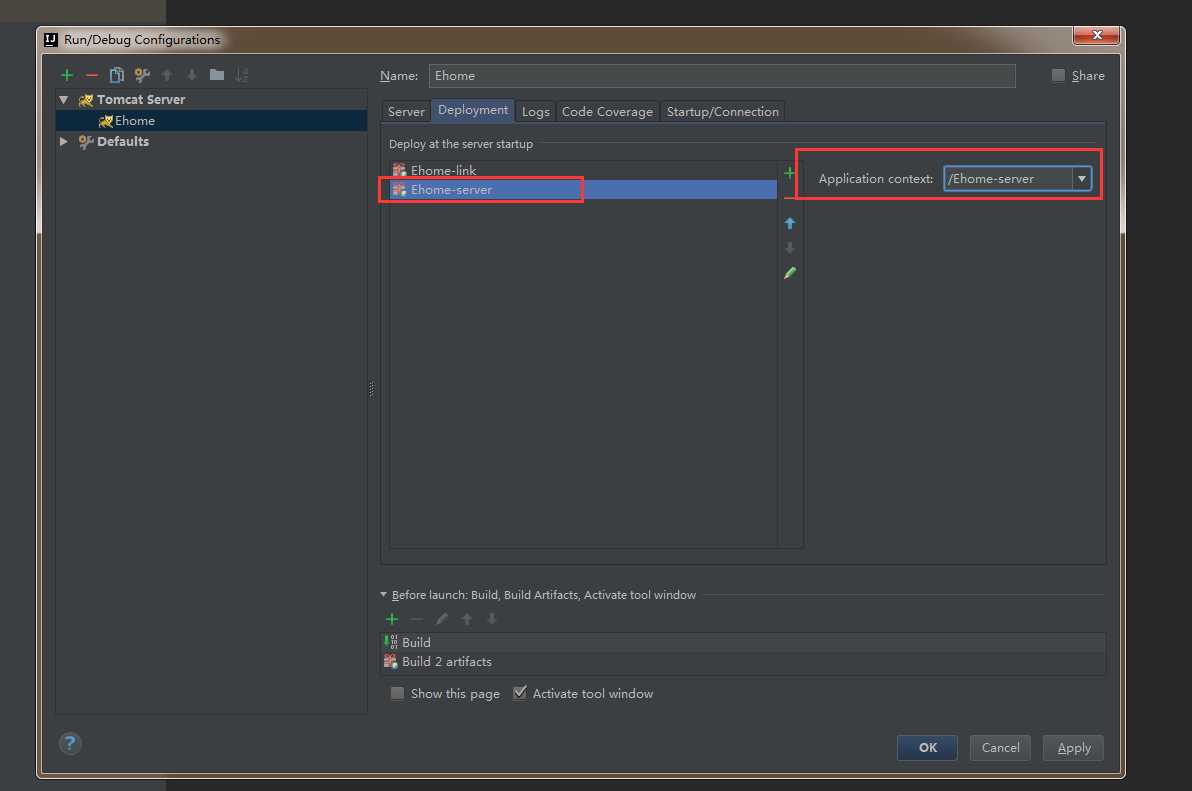
Task: Edit artifact with green pencil icon
Action: pyautogui.click(x=790, y=273)
